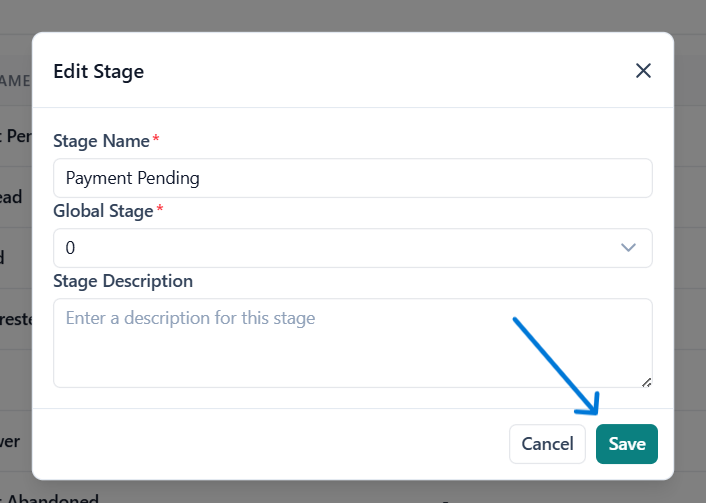Click the text area resize handle

coord(646,381)
